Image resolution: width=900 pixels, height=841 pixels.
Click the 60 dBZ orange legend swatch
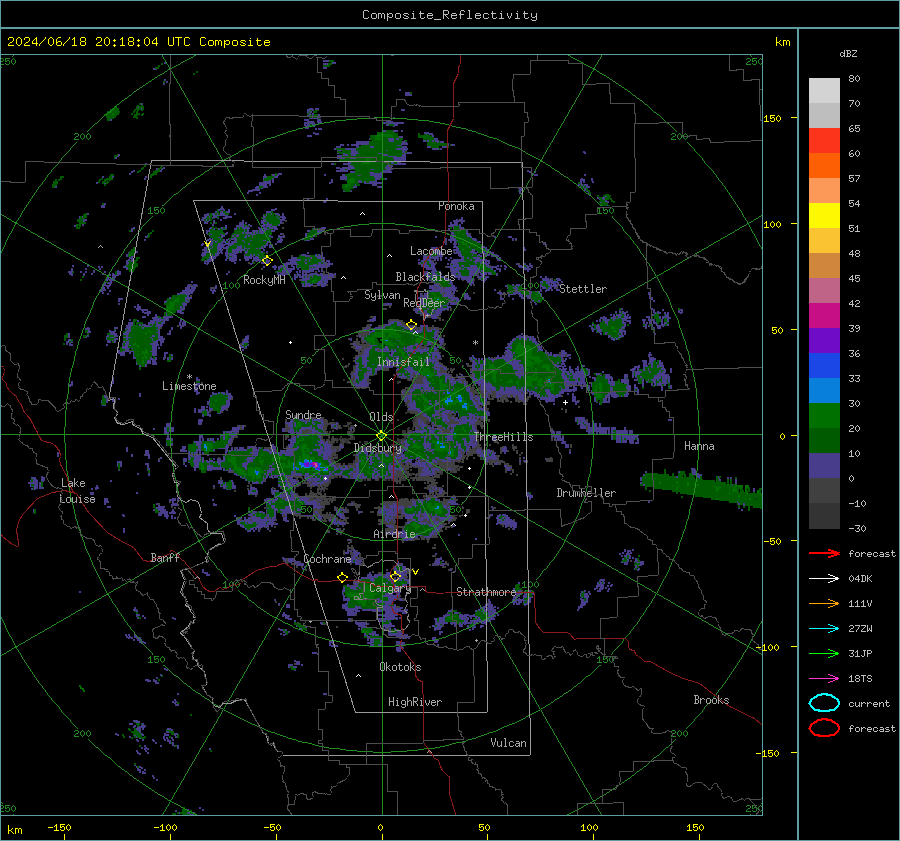tap(824, 165)
